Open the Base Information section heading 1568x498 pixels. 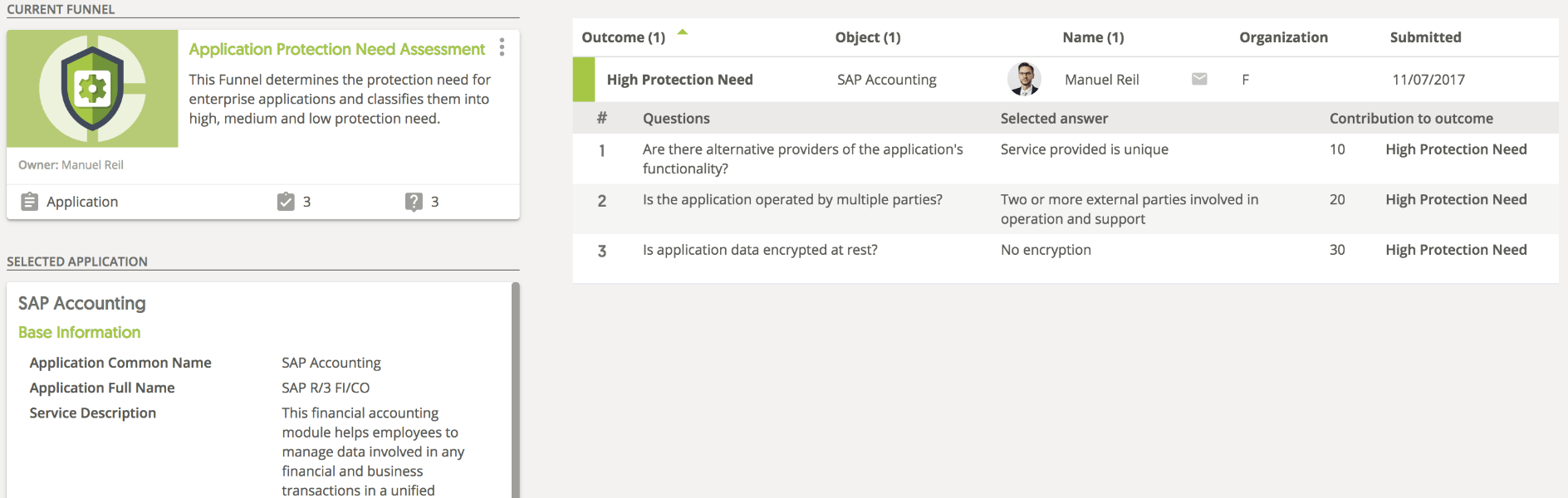pyautogui.click(x=79, y=332)
